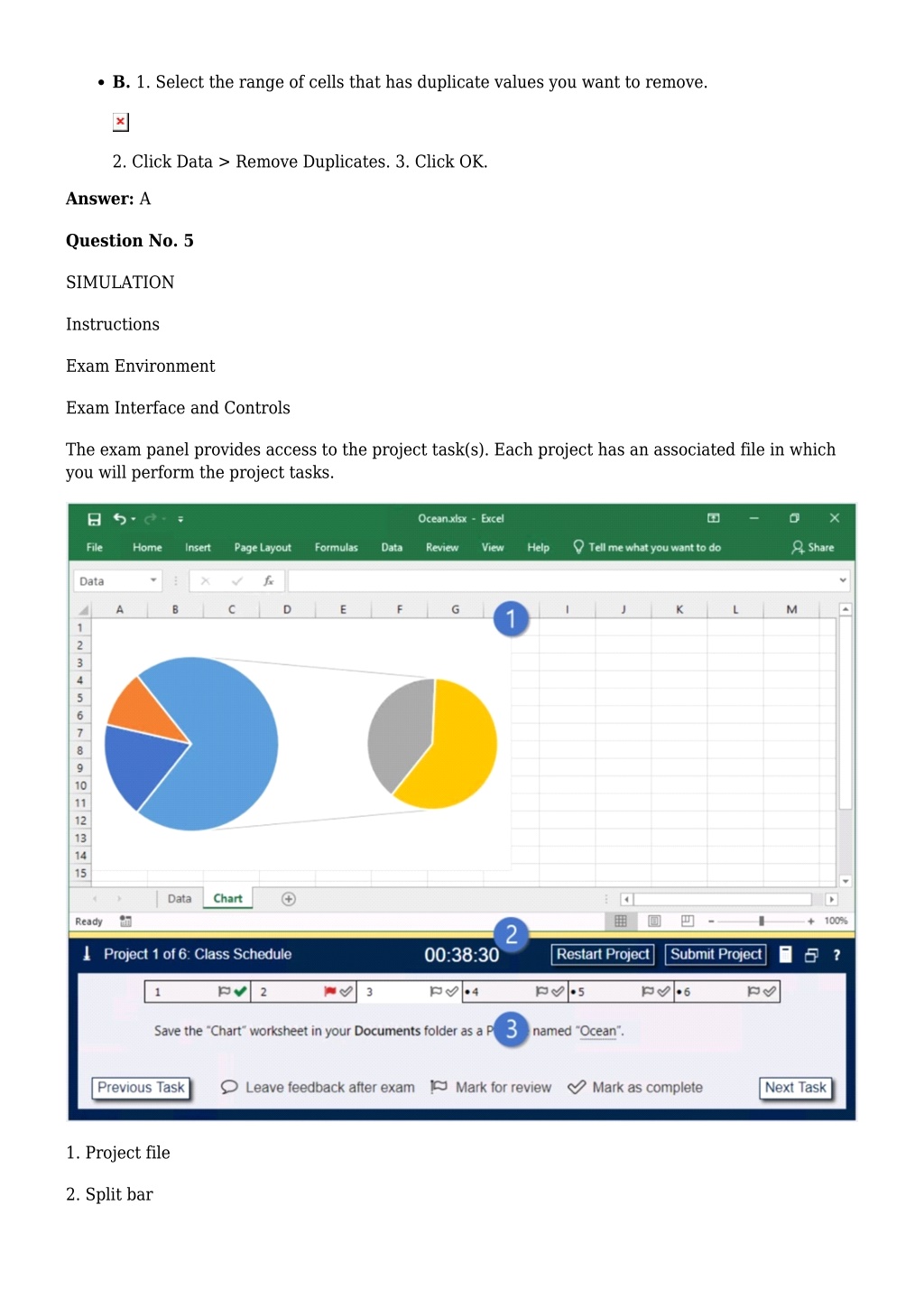This screenshot has width=924, height=1307.
Task: Click the Select All corner triangle
Action: (x=83, y=610)
